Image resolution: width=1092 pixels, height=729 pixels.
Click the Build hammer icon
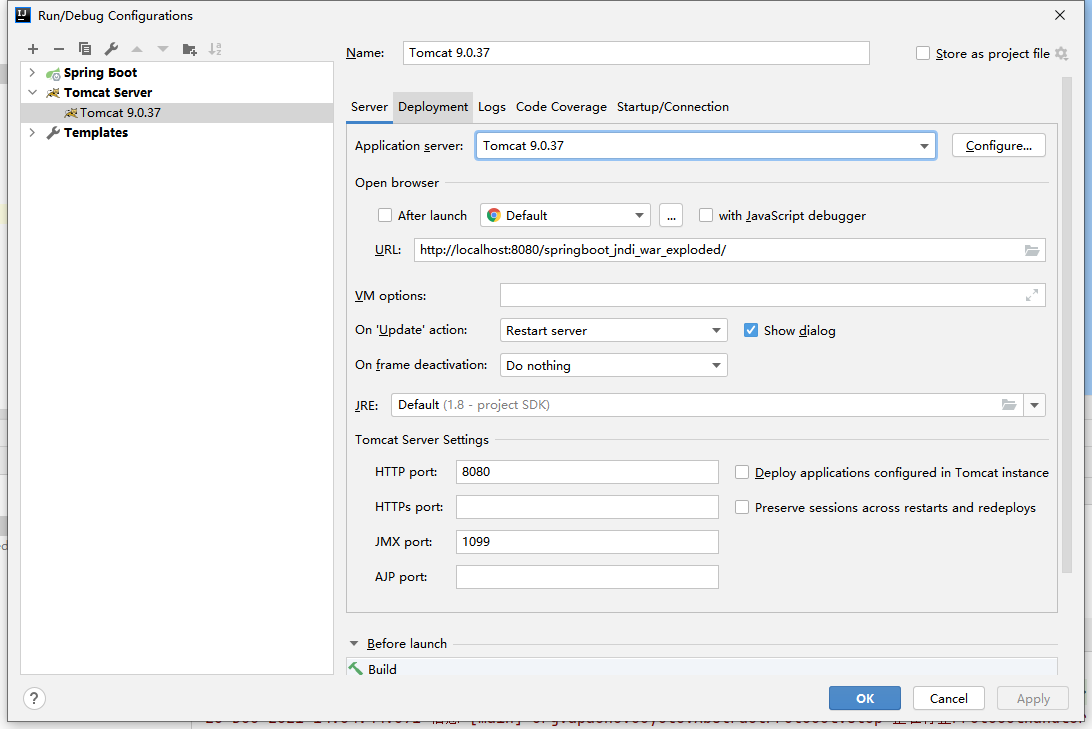click(x=356, y=668)
